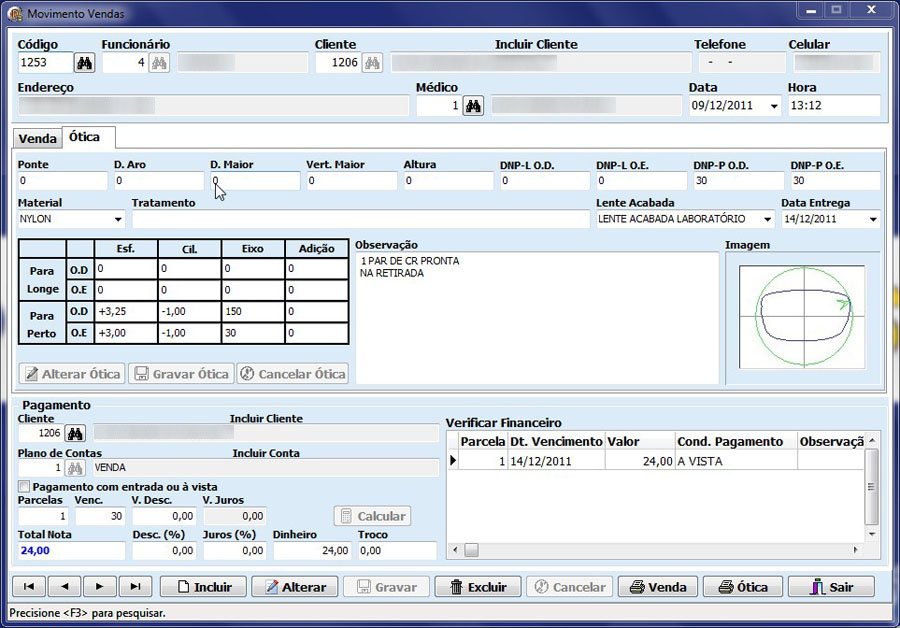Viewport: 900px width, 628px height.
Task: Select the financeiro row with 14/12/2011
Action: 655,460
